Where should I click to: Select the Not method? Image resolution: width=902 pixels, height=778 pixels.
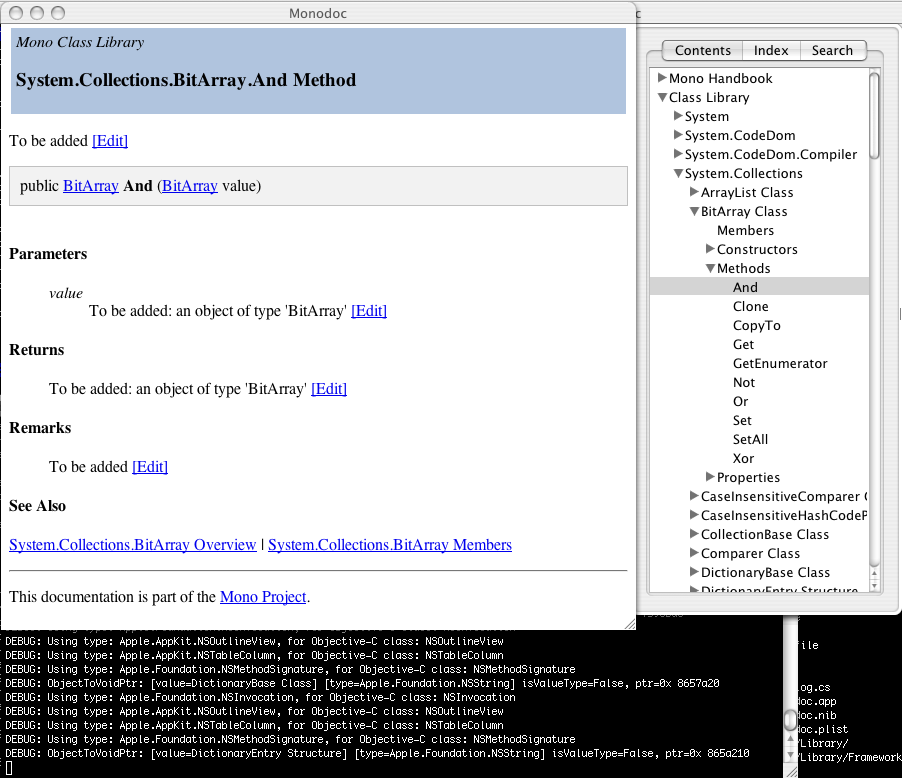[744, 382]
